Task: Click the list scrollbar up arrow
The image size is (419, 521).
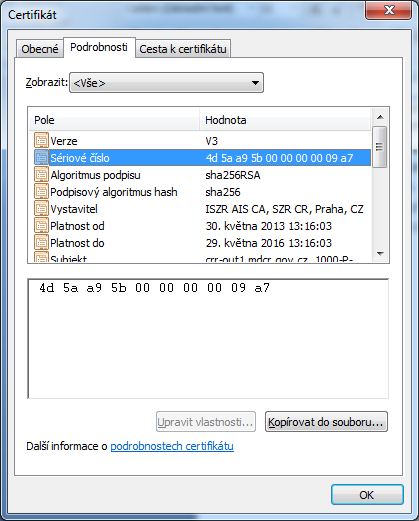Action: 380,117
